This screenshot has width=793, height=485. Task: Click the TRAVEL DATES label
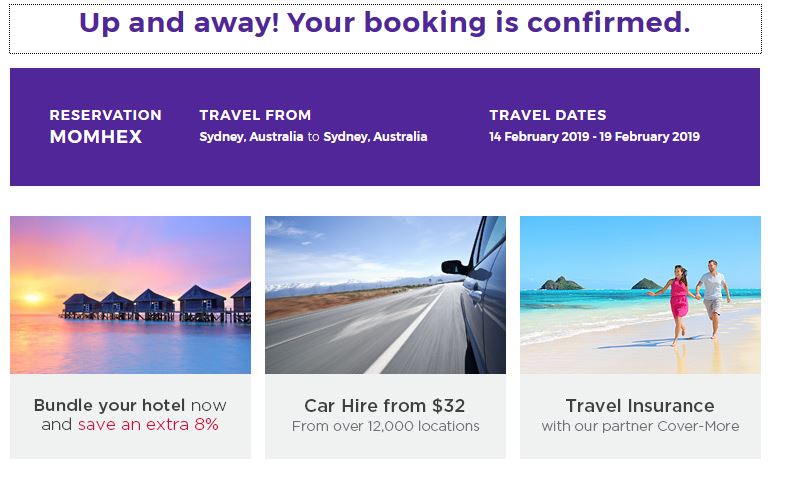[x=548, y=115]
